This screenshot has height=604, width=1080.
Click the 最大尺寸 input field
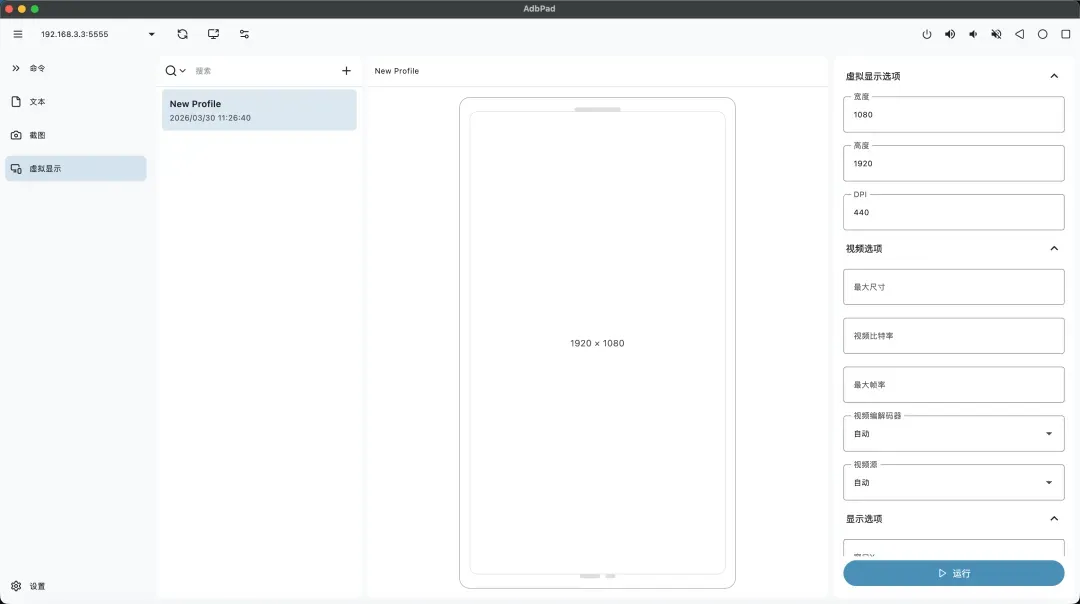[x=954, y=287]
